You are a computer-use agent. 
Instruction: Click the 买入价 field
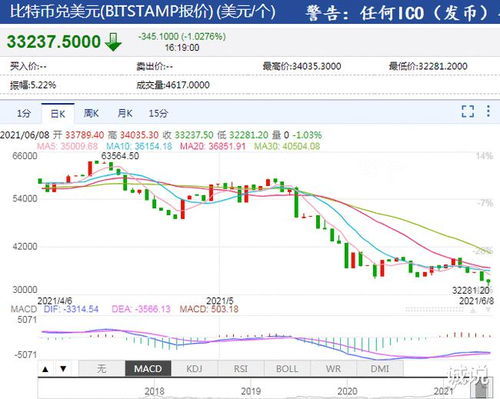click(x=28, y=66)
